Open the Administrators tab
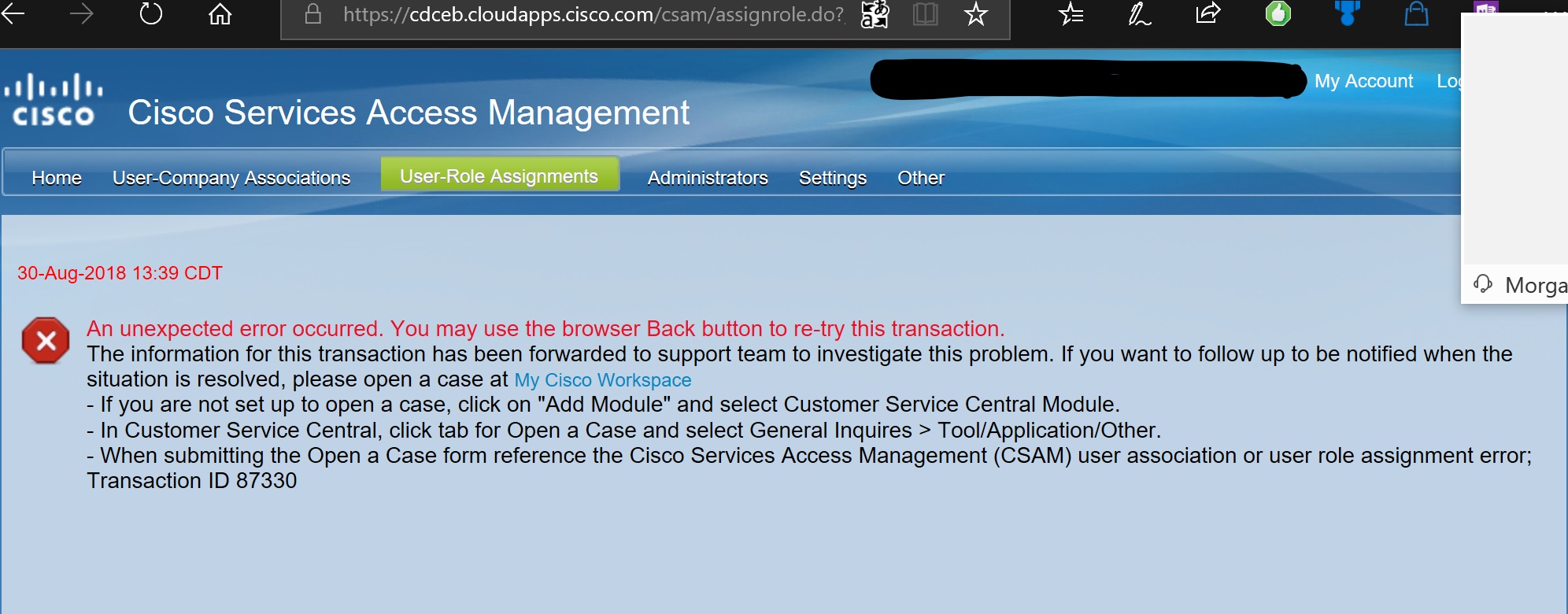The image size is (1568, 614). 708,178
